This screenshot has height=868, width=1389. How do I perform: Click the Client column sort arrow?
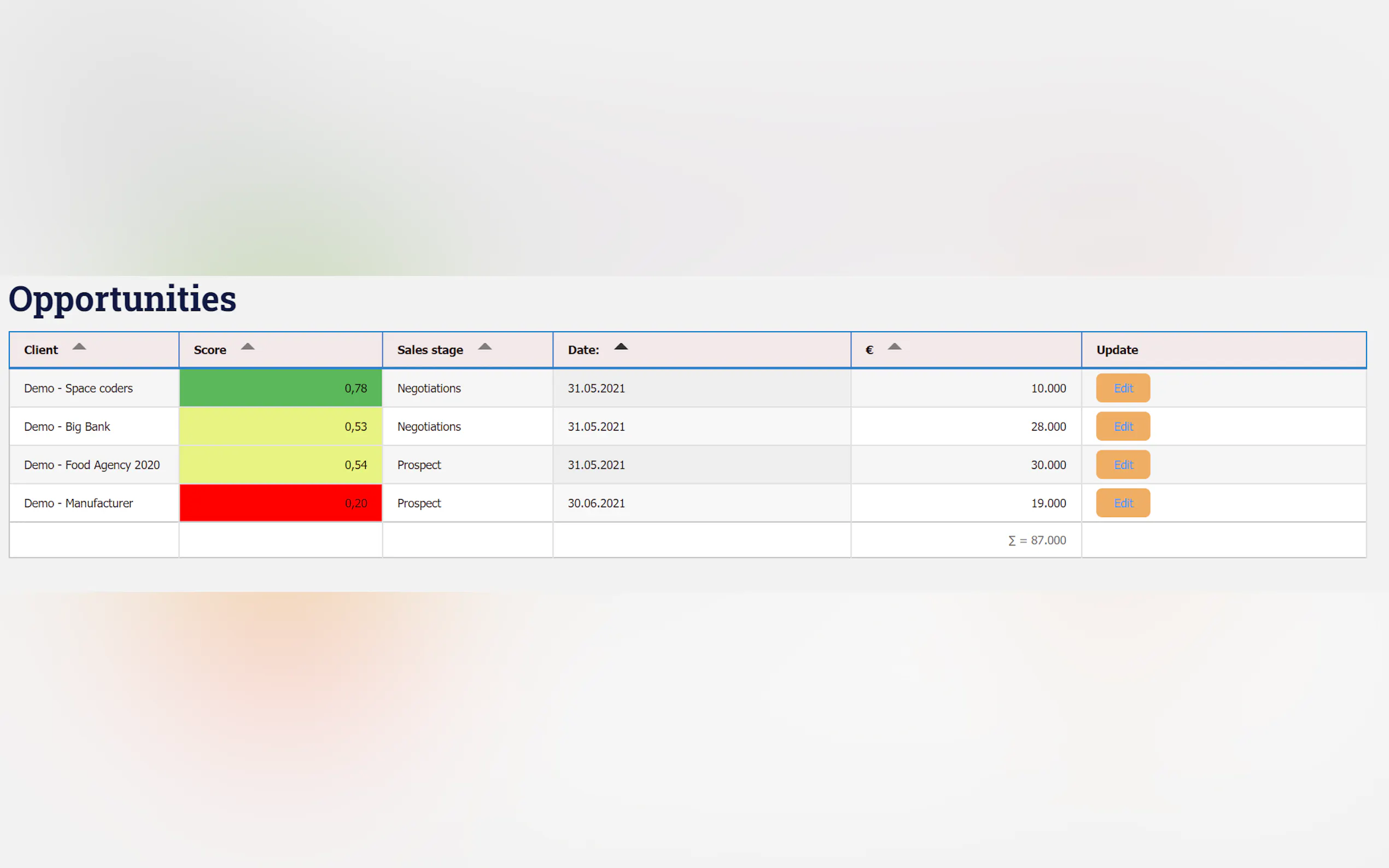tap(79, 347)
